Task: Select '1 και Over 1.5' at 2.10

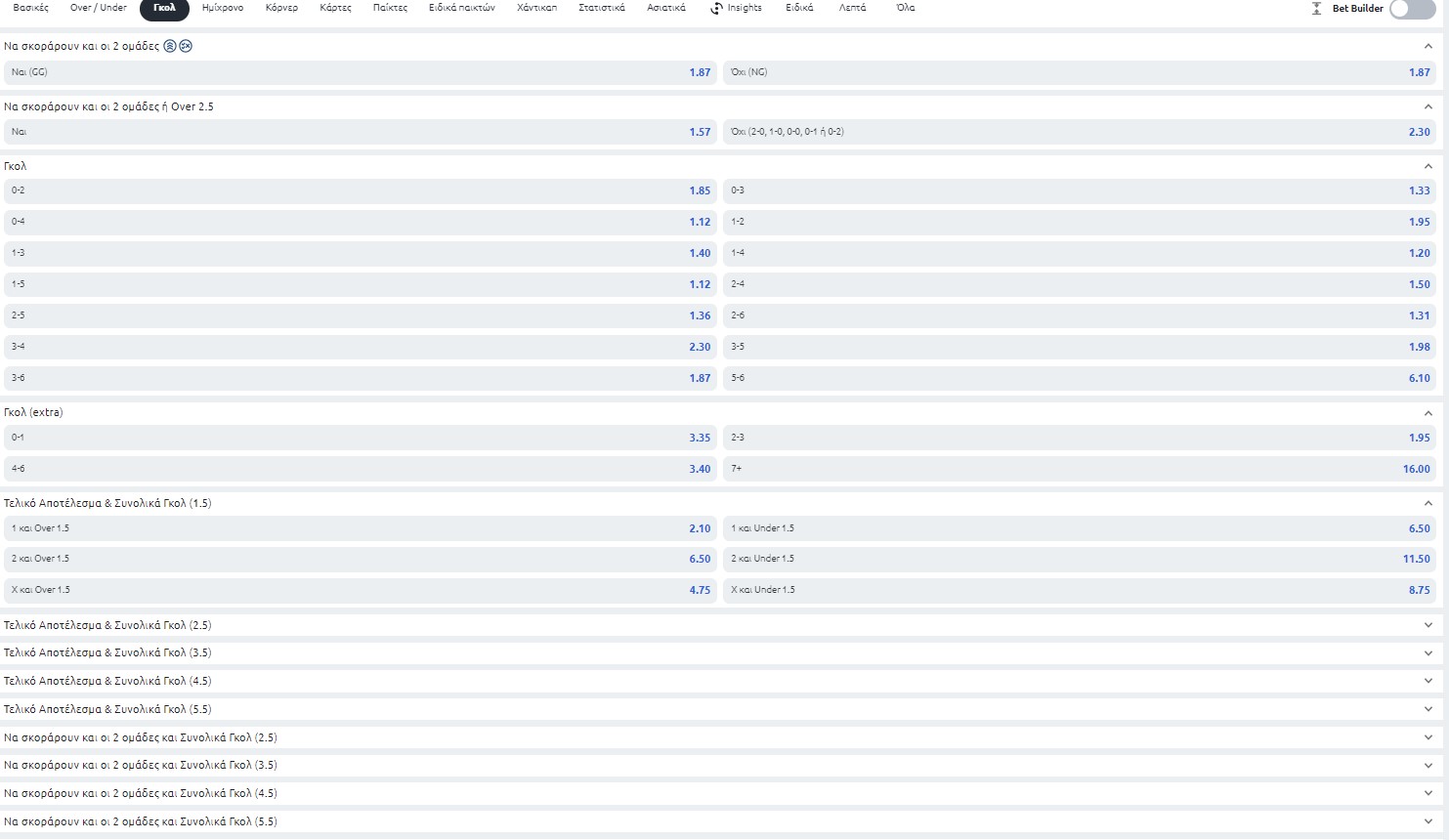Action: [361, 528]
